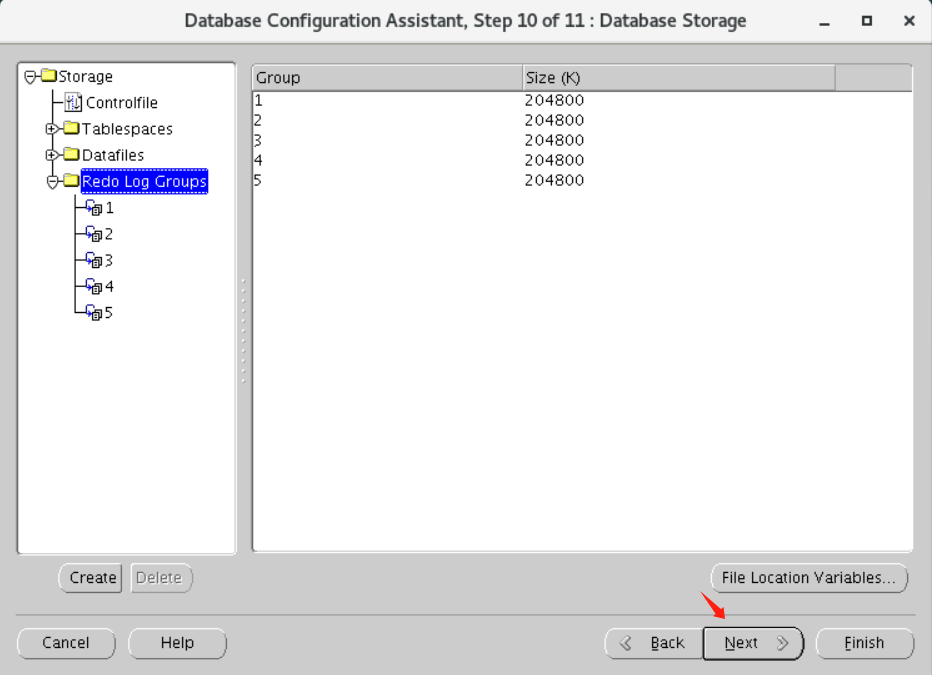Image resolution: width=932 pixels, height=675 pixels.
Task: Select Controlfile in the tree
Action: point(122,103)
